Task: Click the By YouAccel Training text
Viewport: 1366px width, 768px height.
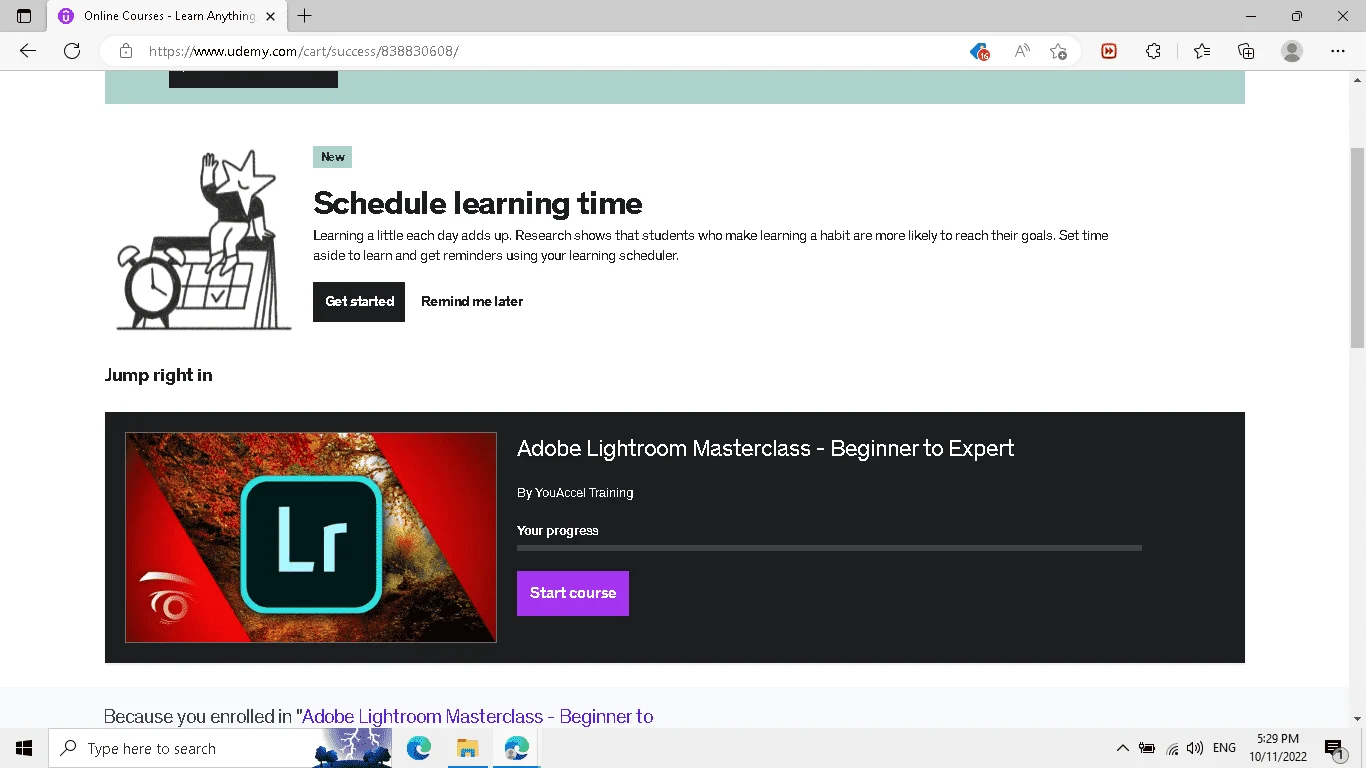Action: coord(575,493)
